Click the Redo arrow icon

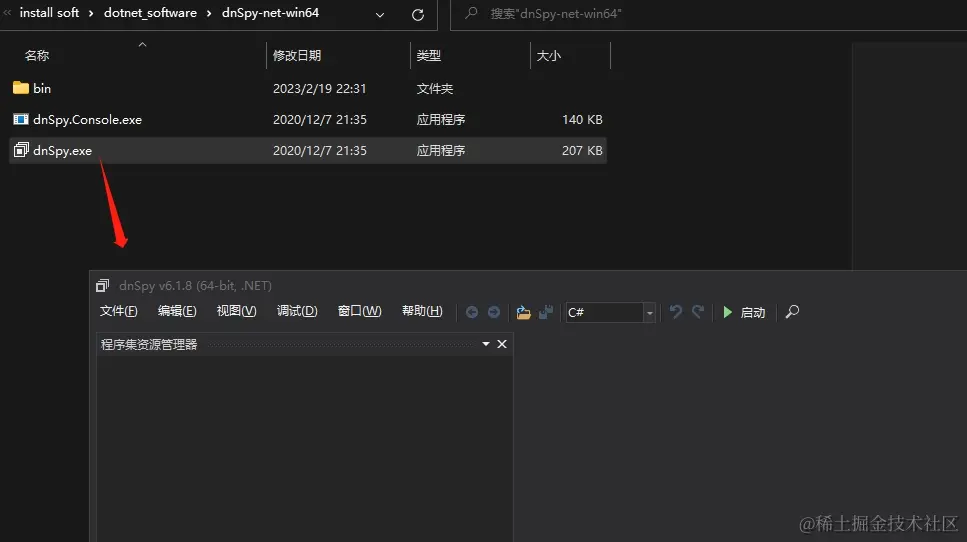click(x=697, y=312)
